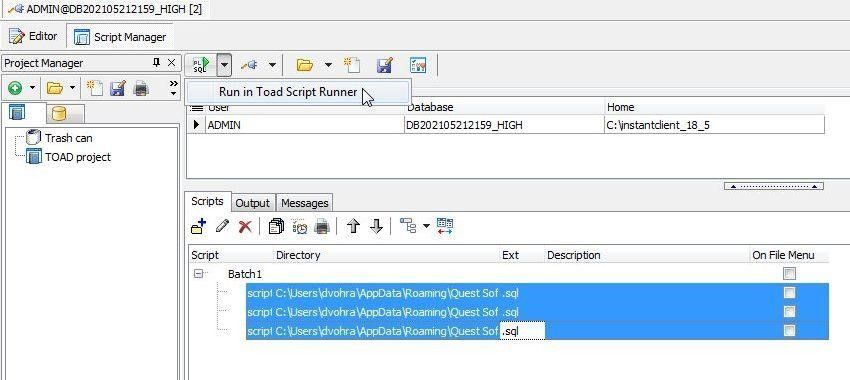This screenshot has height=380, width=850.
Task: Expand the Script Manager open folder dropdown arrow
Action: 328,66
